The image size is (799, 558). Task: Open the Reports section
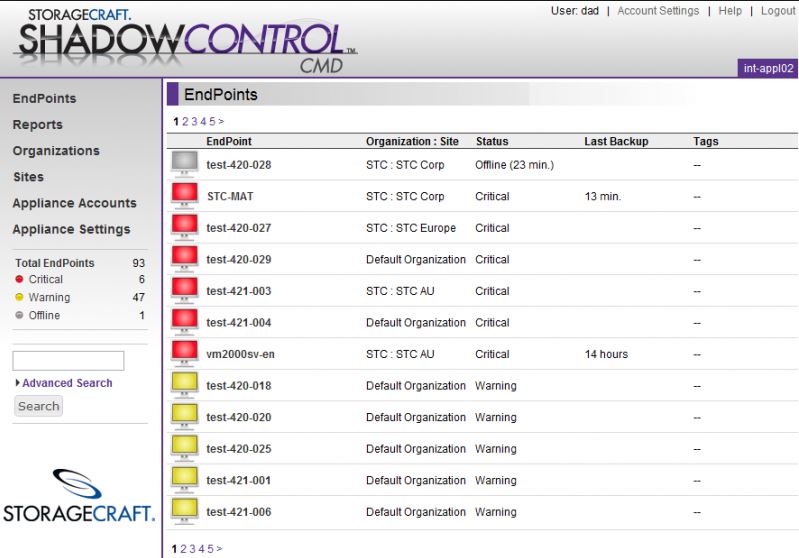tap(38, 124)
